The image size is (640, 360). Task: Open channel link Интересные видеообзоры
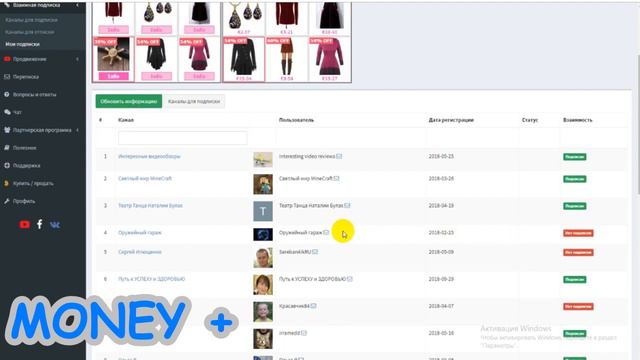tap(149, 156)
